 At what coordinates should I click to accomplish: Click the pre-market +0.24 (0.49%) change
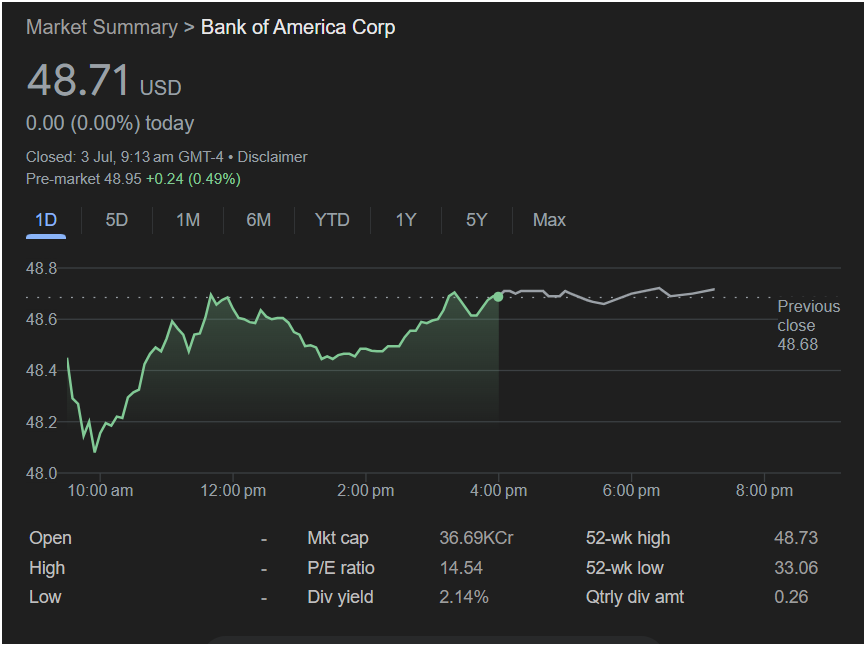click(x=193, y=179)
